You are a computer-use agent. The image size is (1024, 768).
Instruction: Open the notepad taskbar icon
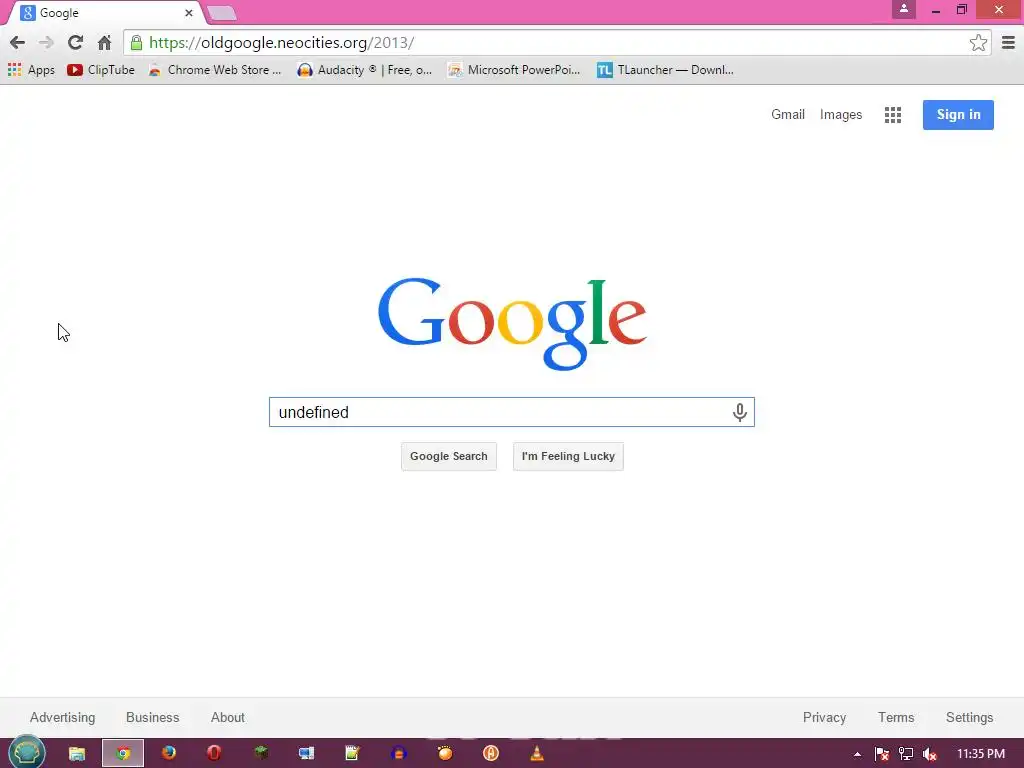353,754
